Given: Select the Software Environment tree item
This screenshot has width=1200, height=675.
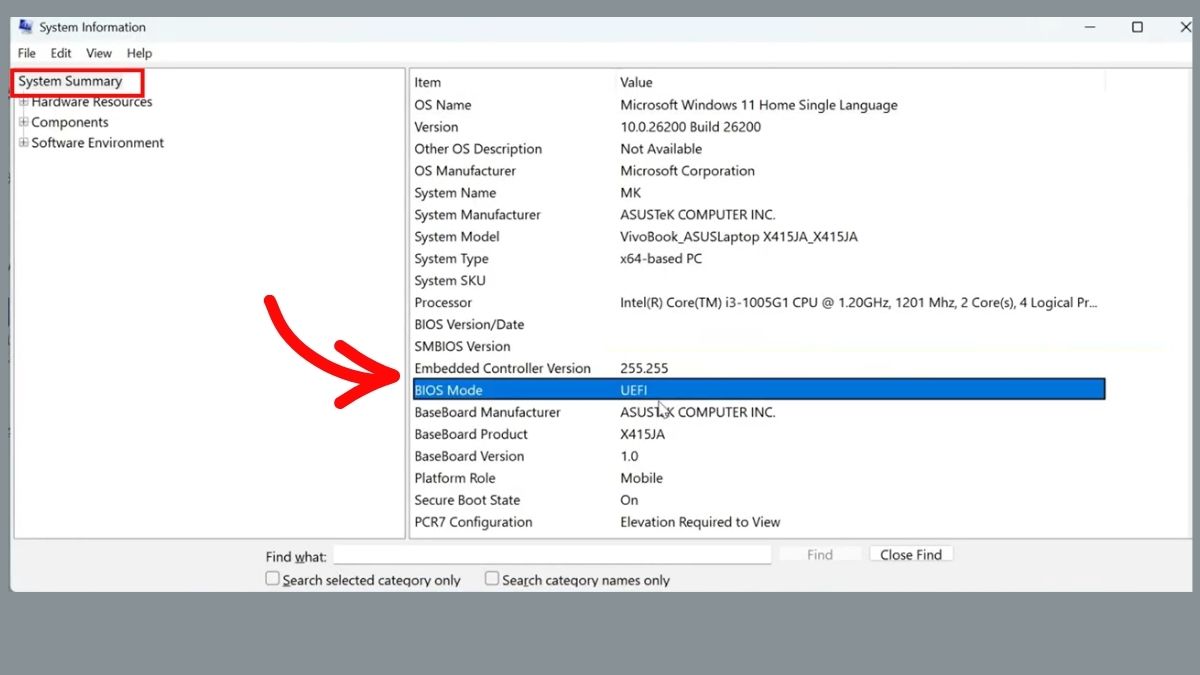Looking at the screenshot, I should [x=98, y=143].
